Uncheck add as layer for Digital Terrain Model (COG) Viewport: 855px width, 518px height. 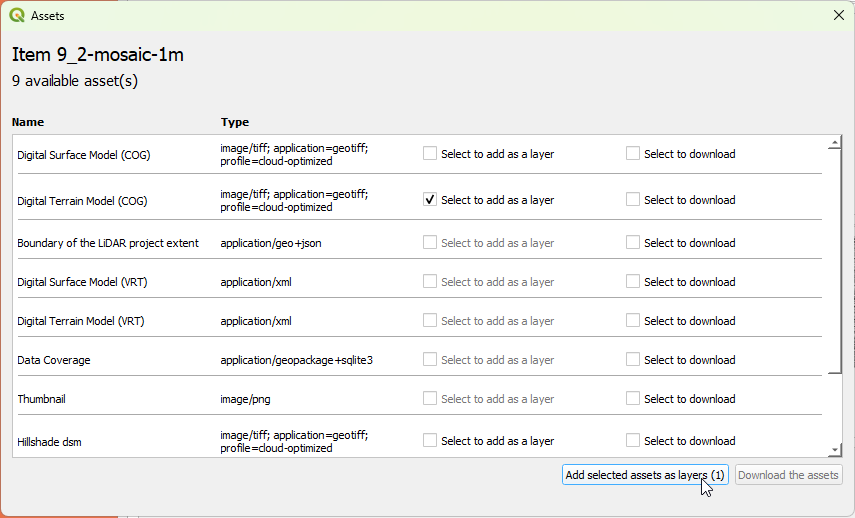coord(430,200)
